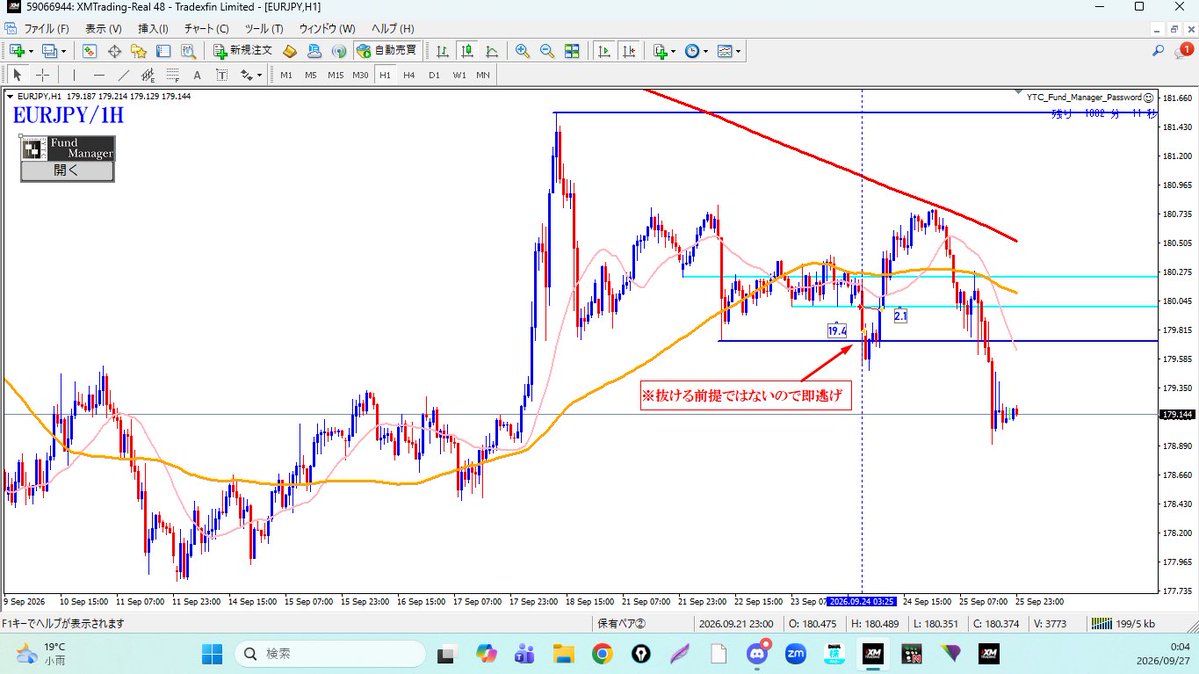Open the ウィンドウ (W) menu
The image size is (1199, 674).
tap(327, 28)
